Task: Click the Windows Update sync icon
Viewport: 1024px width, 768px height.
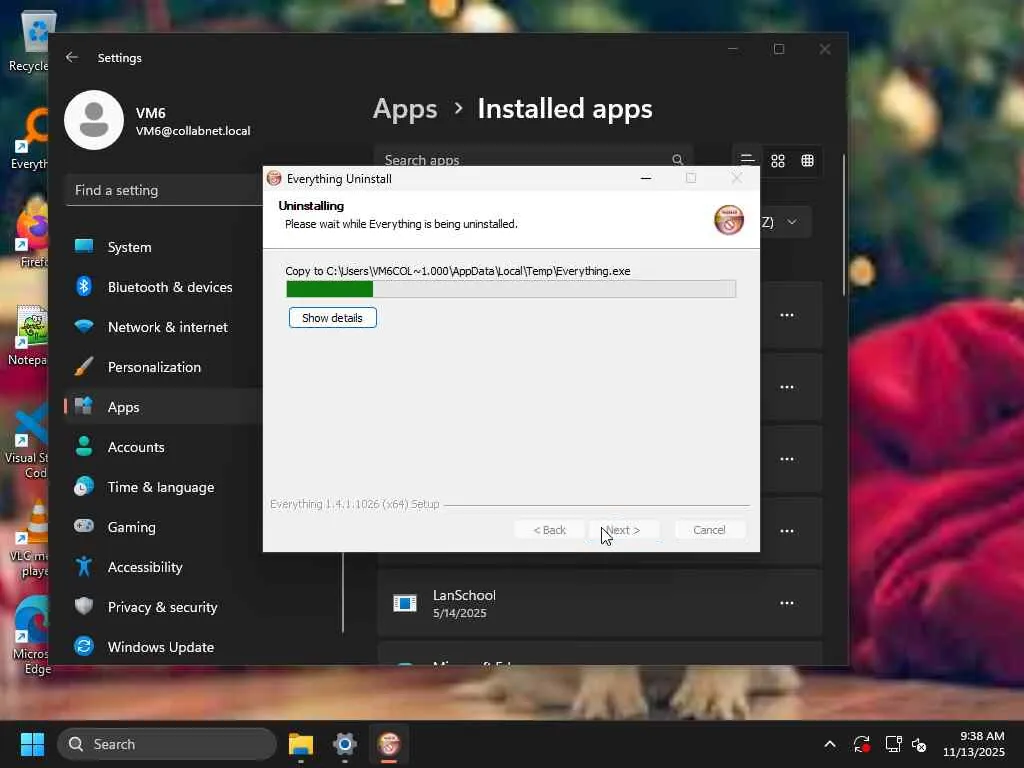Action: click(x=84, y=646)
